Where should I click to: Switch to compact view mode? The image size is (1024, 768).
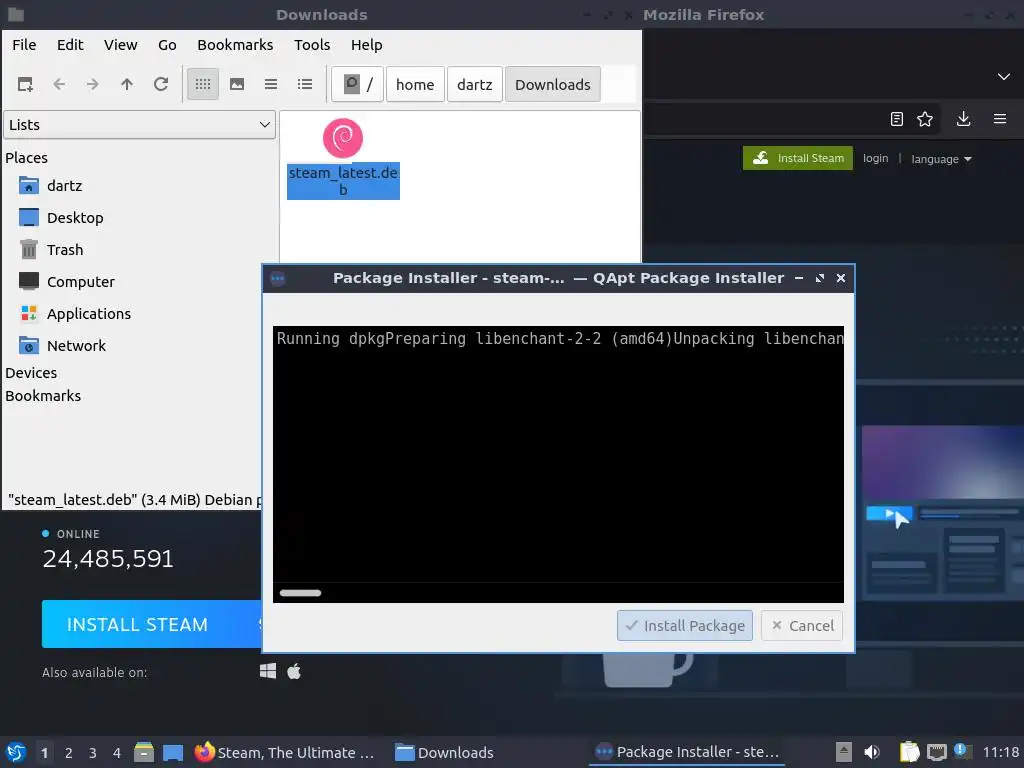pos(271,84)
